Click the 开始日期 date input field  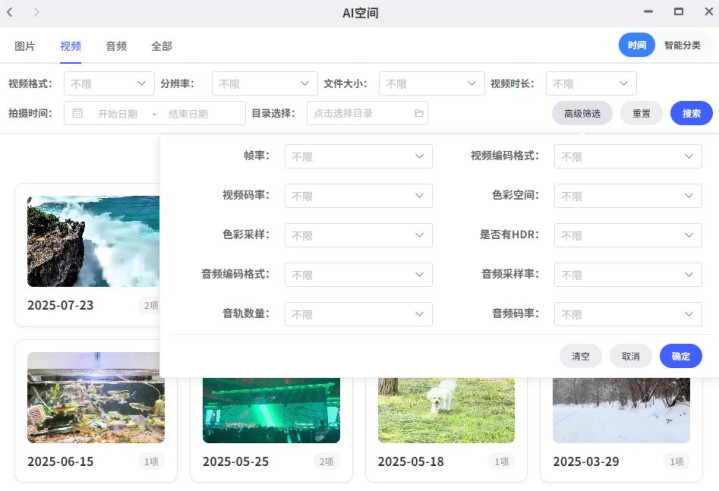pyautogui.click(x=118, y=114)
